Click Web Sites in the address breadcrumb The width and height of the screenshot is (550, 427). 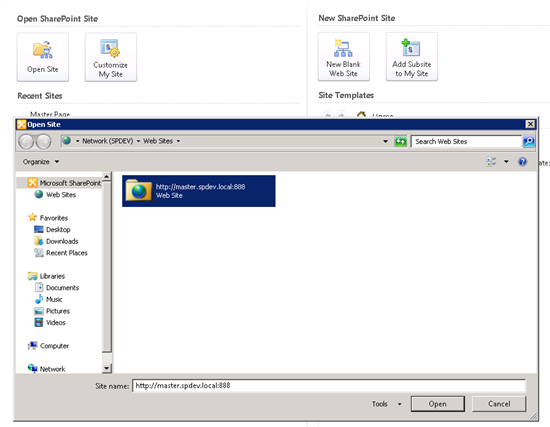click(x=158, y=141)
